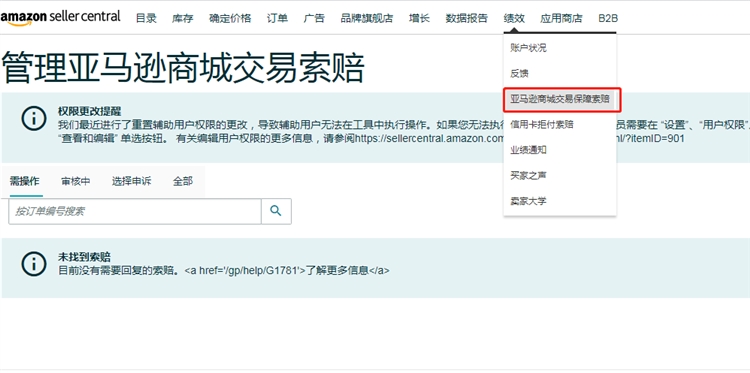This screenshot has width=750, height=373.
Task: Focus the 按订单编号搜索 input field
Action: coord(135,211)
